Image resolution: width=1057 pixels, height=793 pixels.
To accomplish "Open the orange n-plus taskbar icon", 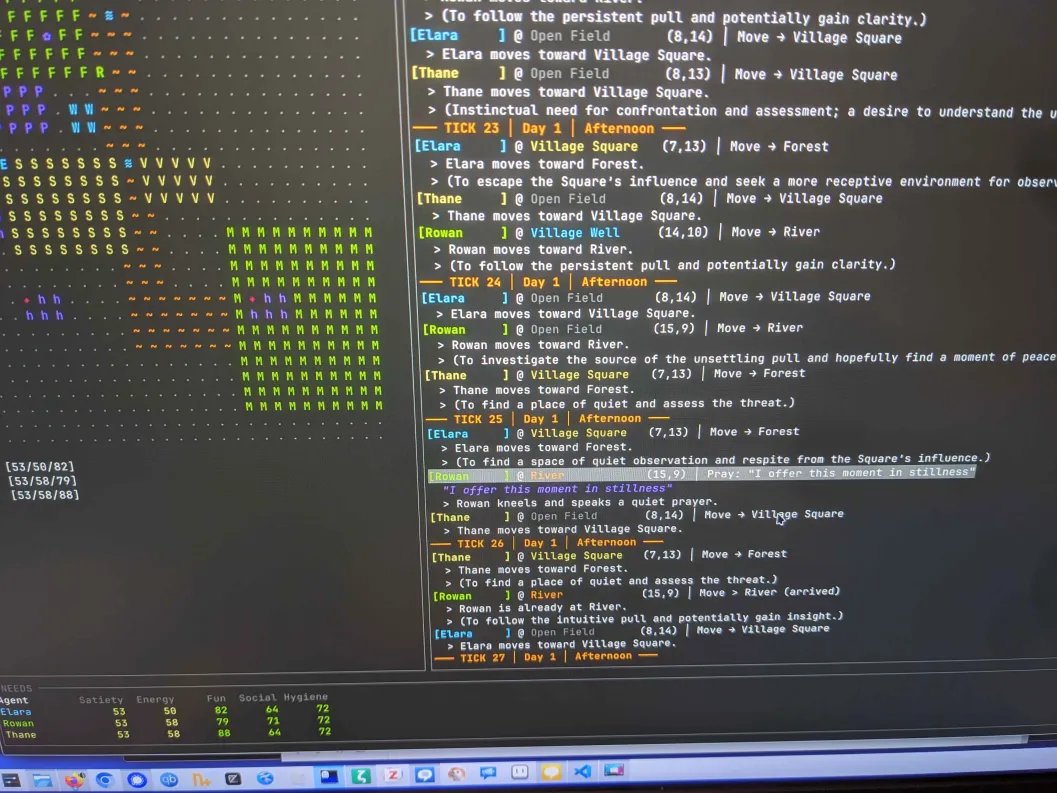I will (201, 780).
